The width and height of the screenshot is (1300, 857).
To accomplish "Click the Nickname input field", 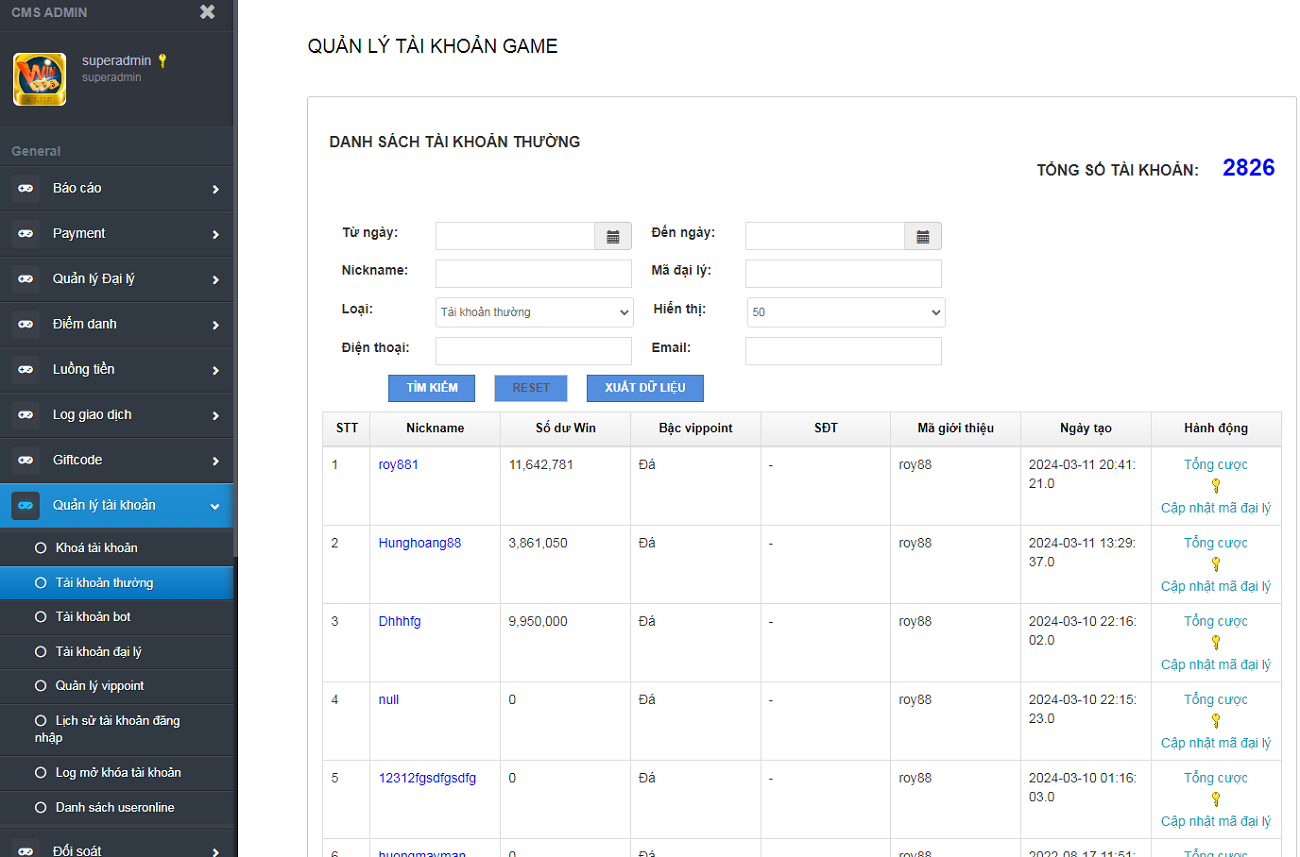I will [x=533, y=274].
